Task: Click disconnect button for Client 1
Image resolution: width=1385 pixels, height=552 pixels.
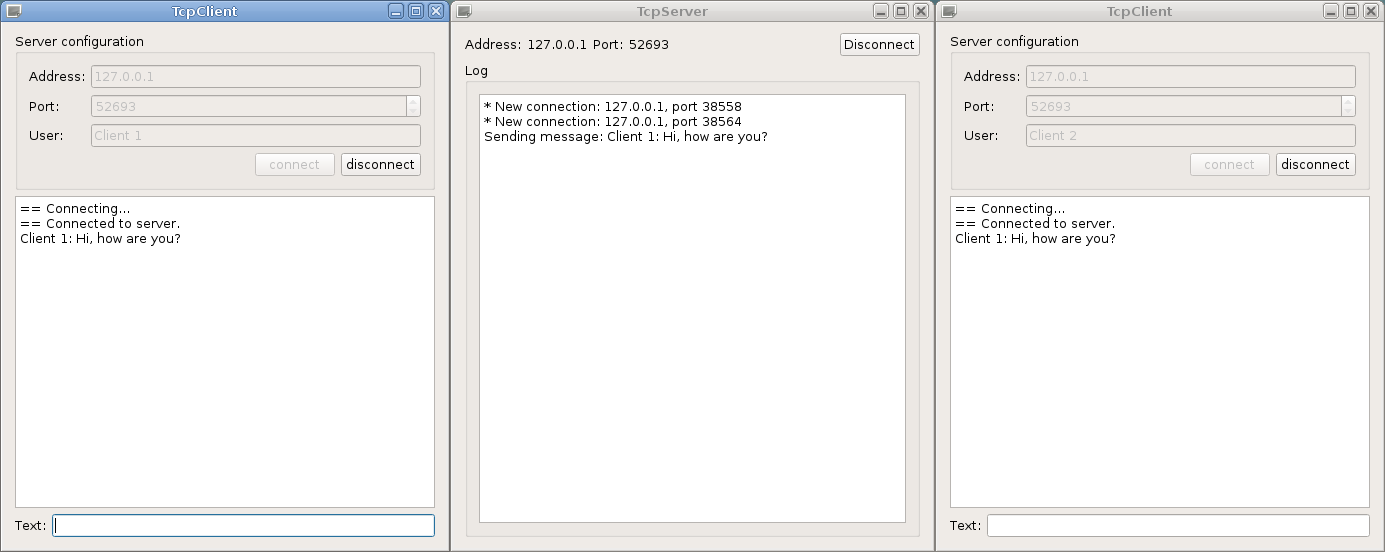Action: pos(381,164)
